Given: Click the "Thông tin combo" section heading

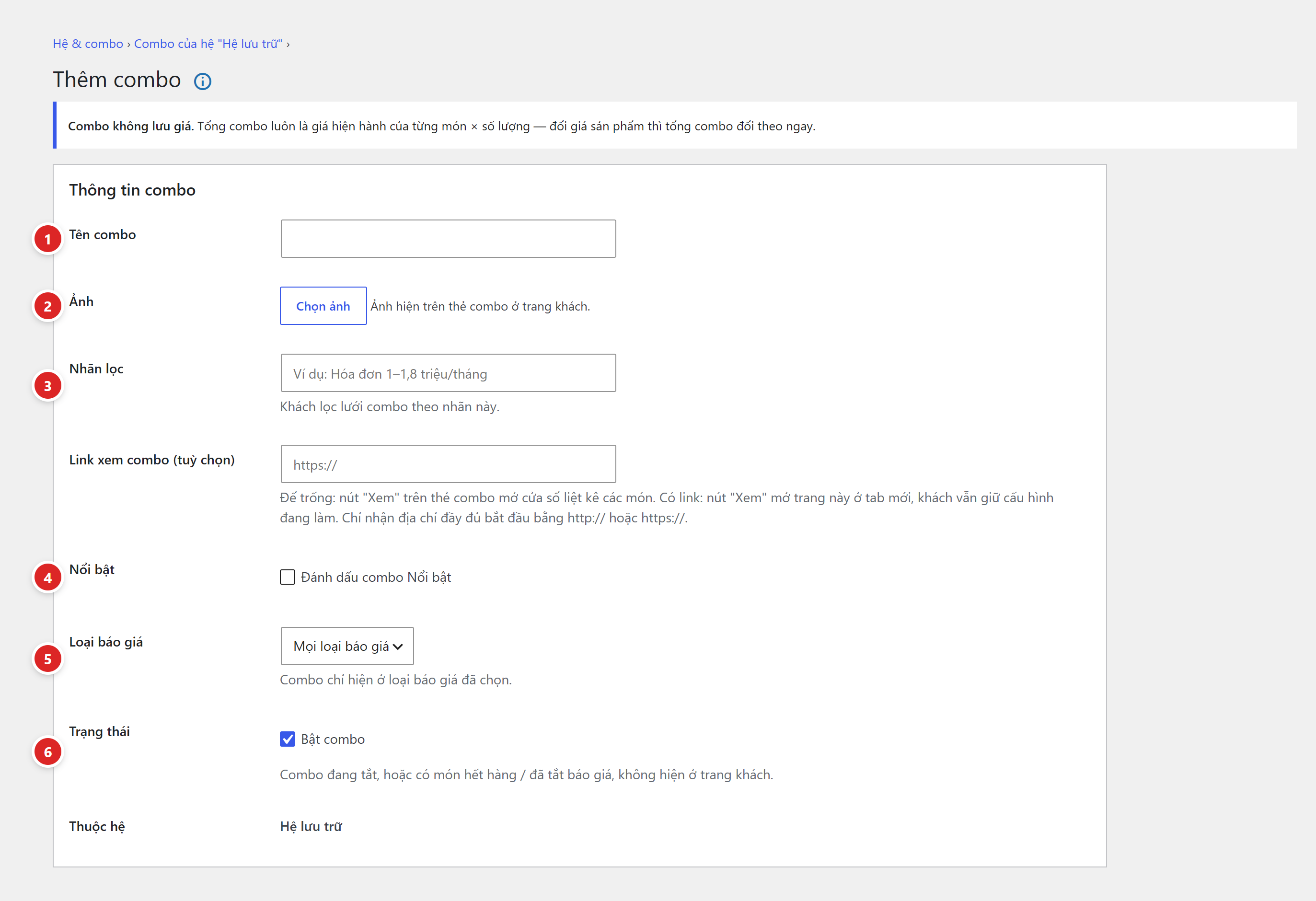Looking at the screenshot, I should click(132, 190).
